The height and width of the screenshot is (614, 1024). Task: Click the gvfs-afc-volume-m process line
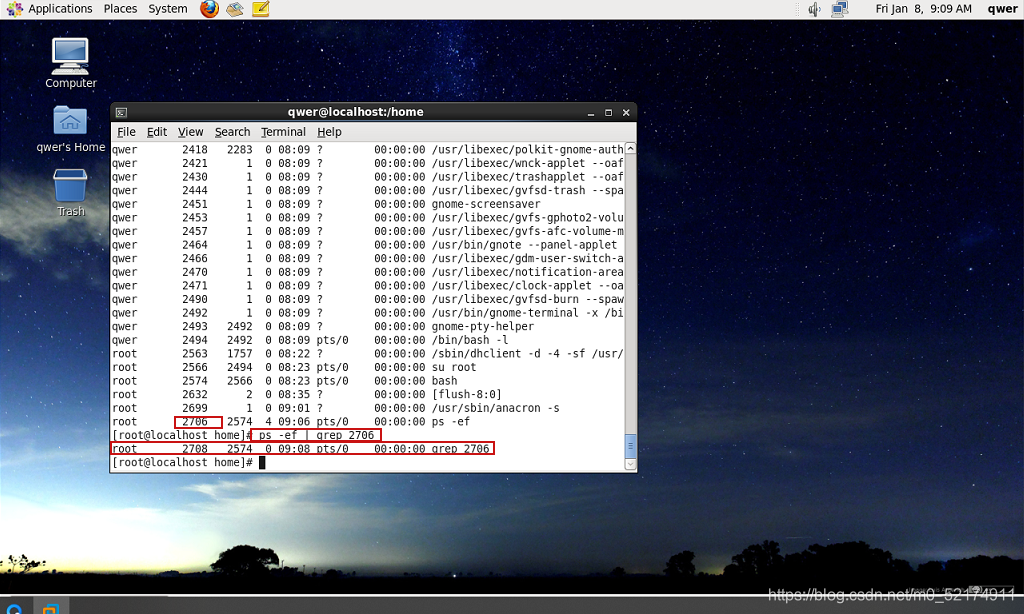[368, 232]
